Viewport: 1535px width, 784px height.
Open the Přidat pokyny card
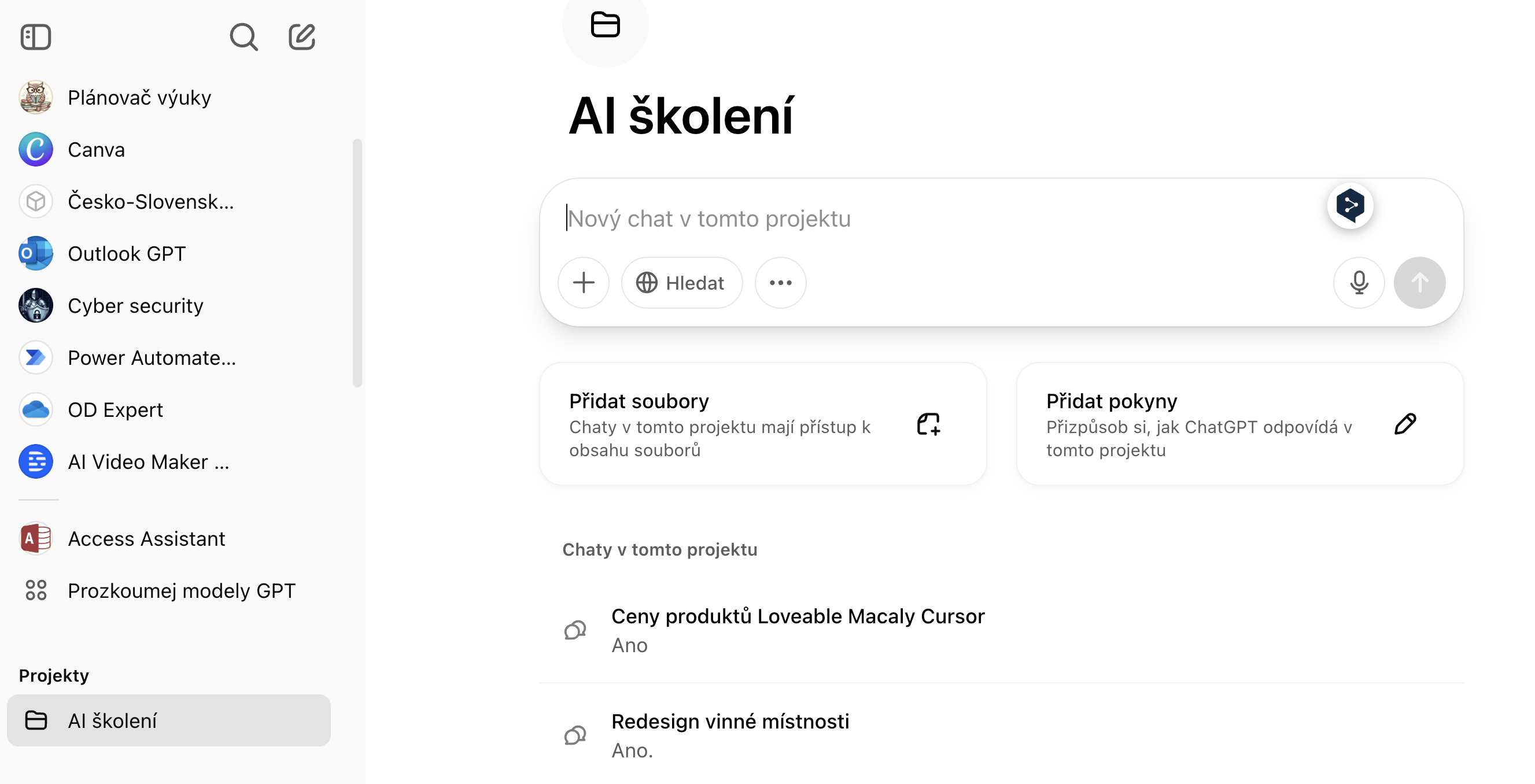coord(1240,424)
